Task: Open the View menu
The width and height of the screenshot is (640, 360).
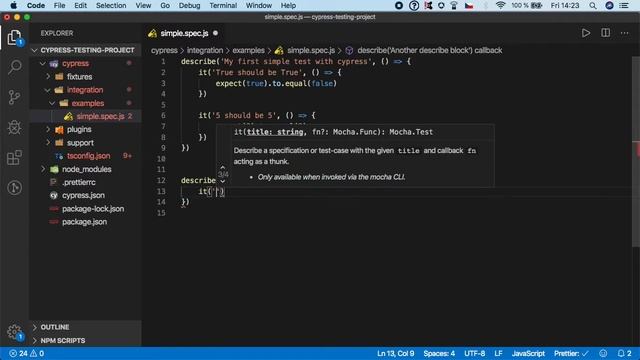Action: [x=143, y=6]
